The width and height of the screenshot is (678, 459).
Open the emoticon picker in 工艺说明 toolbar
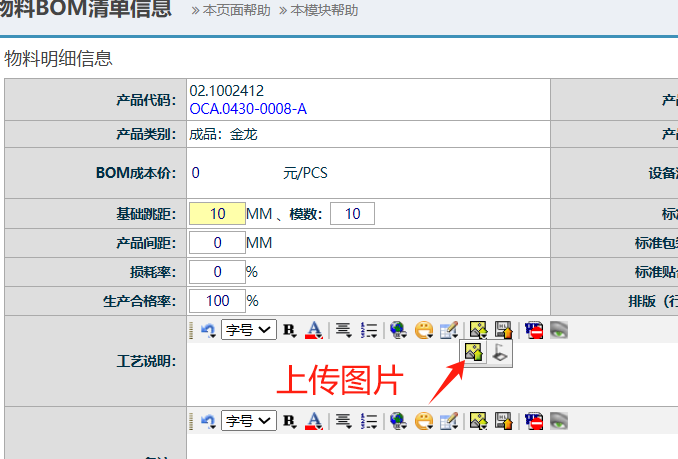(x=423, y=330)
